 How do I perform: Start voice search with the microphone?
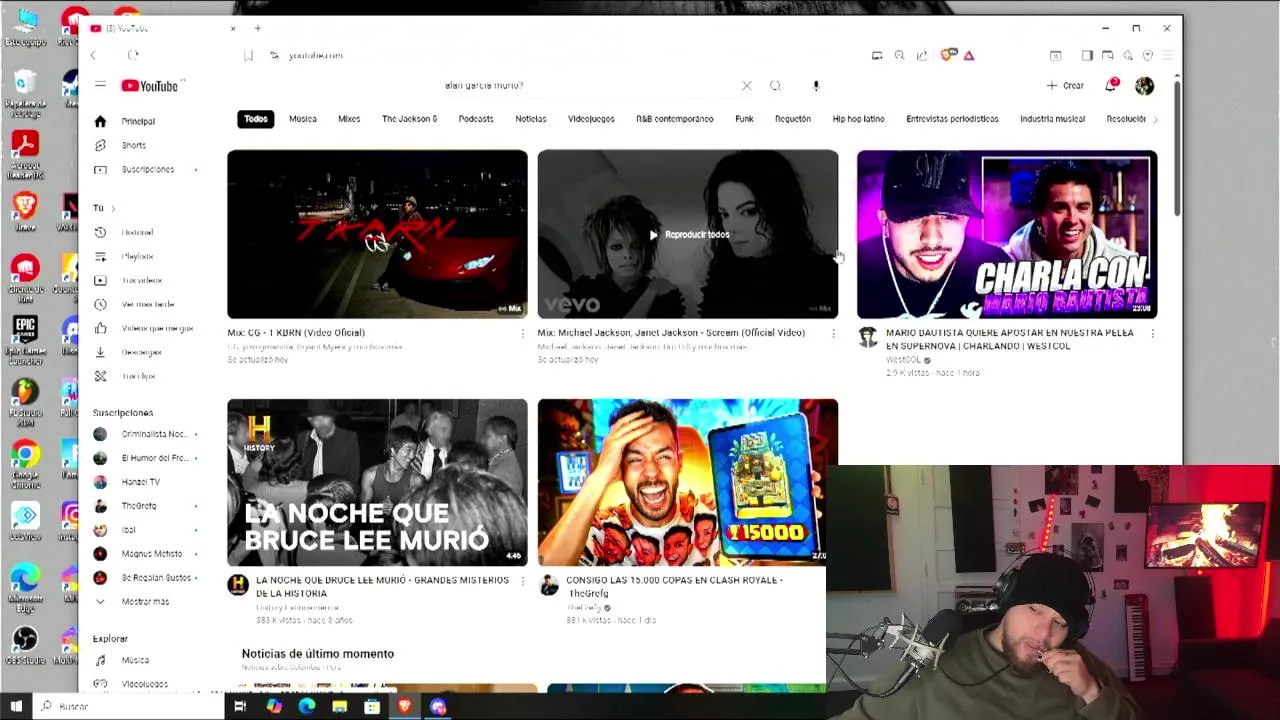(816, 86)
